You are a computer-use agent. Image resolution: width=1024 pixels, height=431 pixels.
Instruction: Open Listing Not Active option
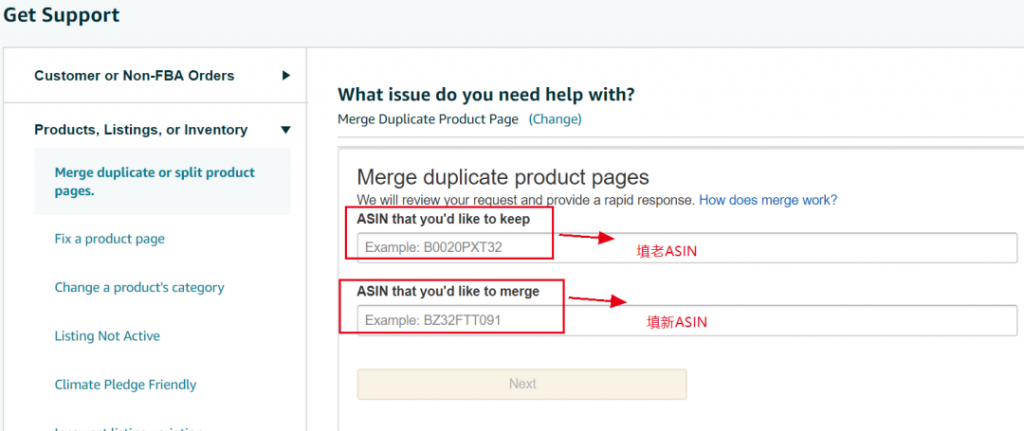tap(107, 336)
